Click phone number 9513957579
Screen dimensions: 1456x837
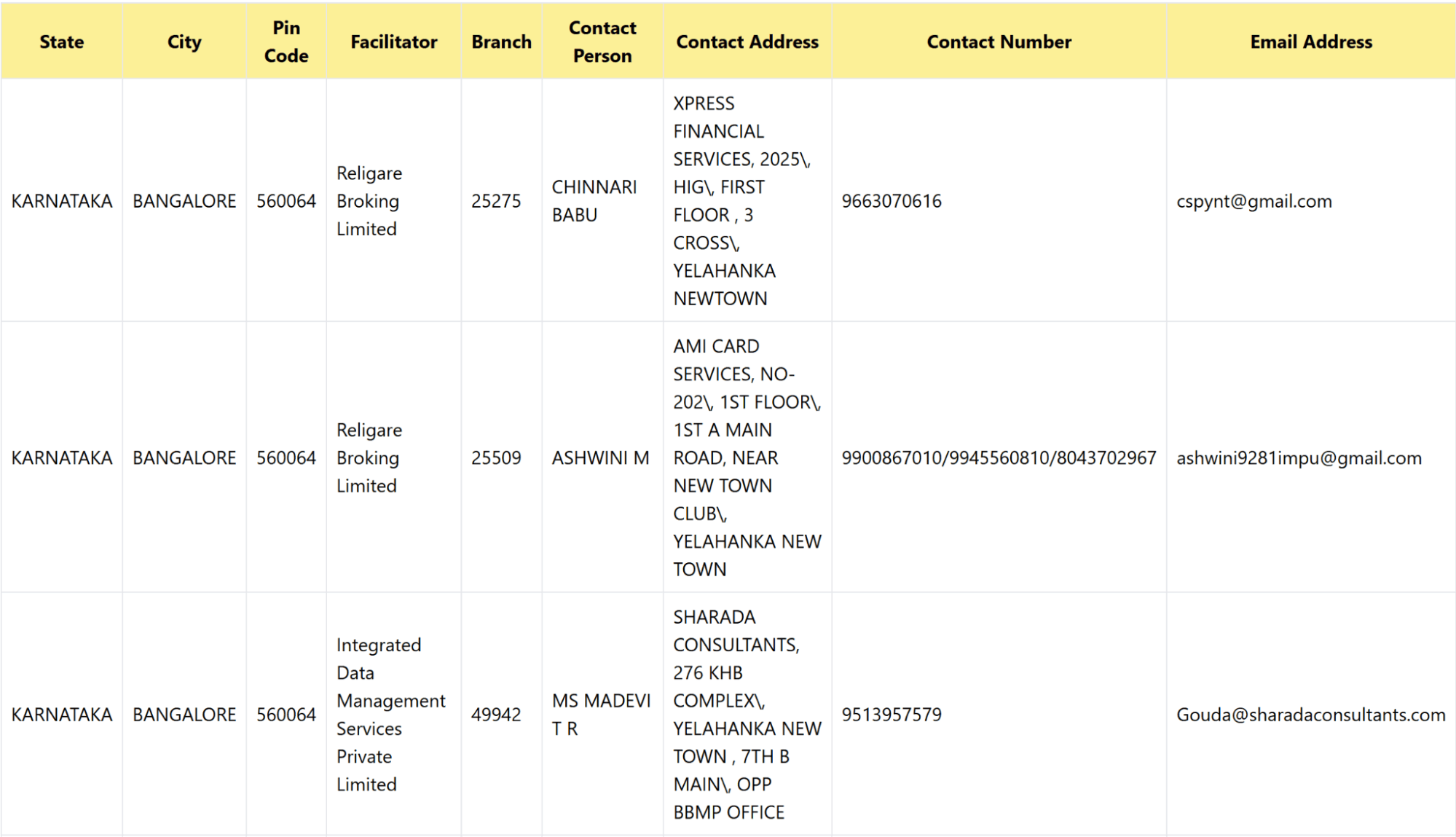coord(892,715)
